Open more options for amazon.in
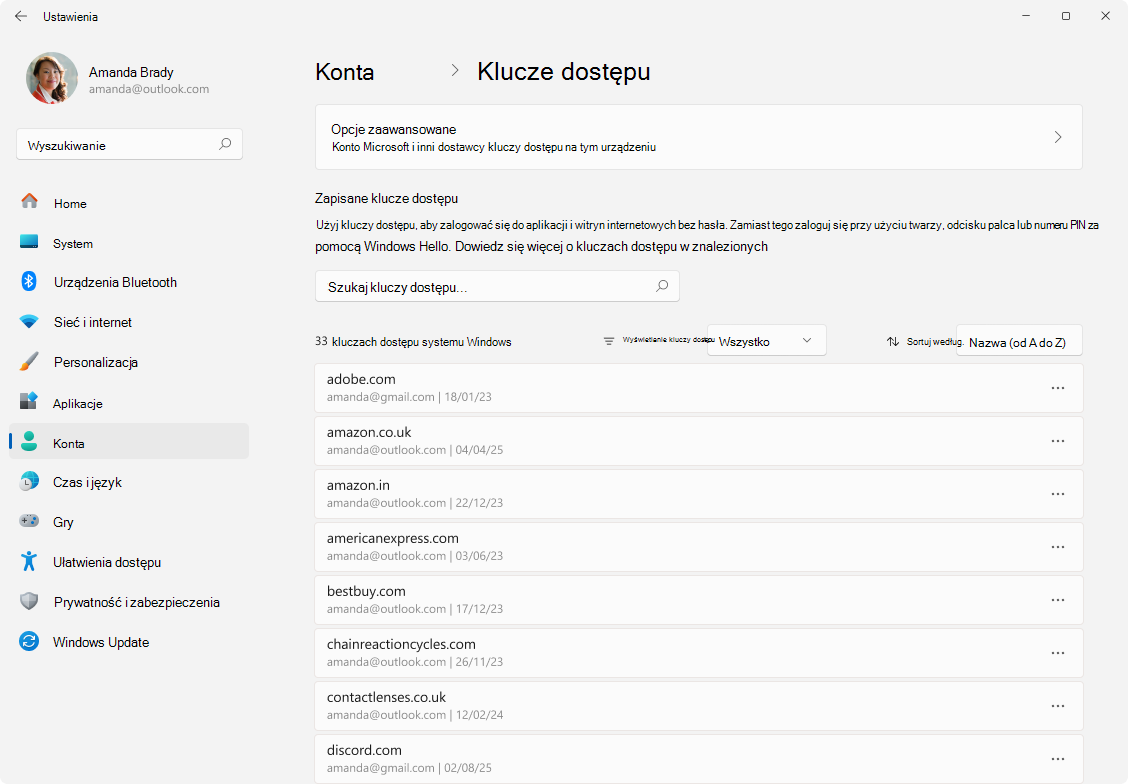The image size is (1128, 784). coord(1058,494)
